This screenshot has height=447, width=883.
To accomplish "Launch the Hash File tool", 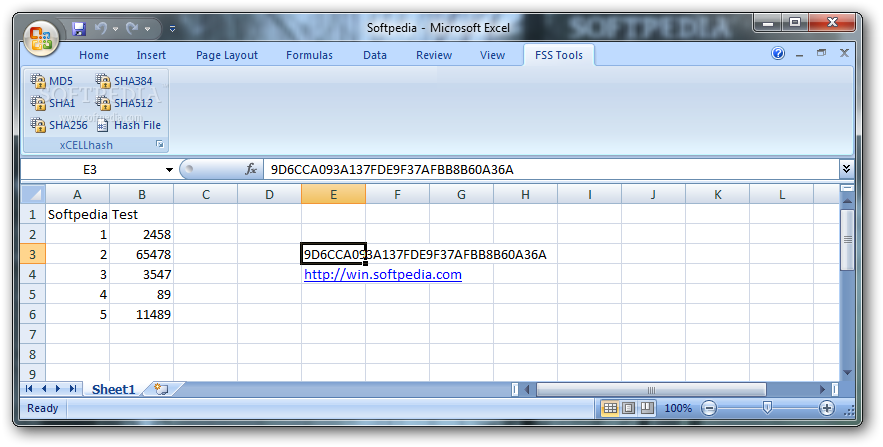I will coord(128,125).
